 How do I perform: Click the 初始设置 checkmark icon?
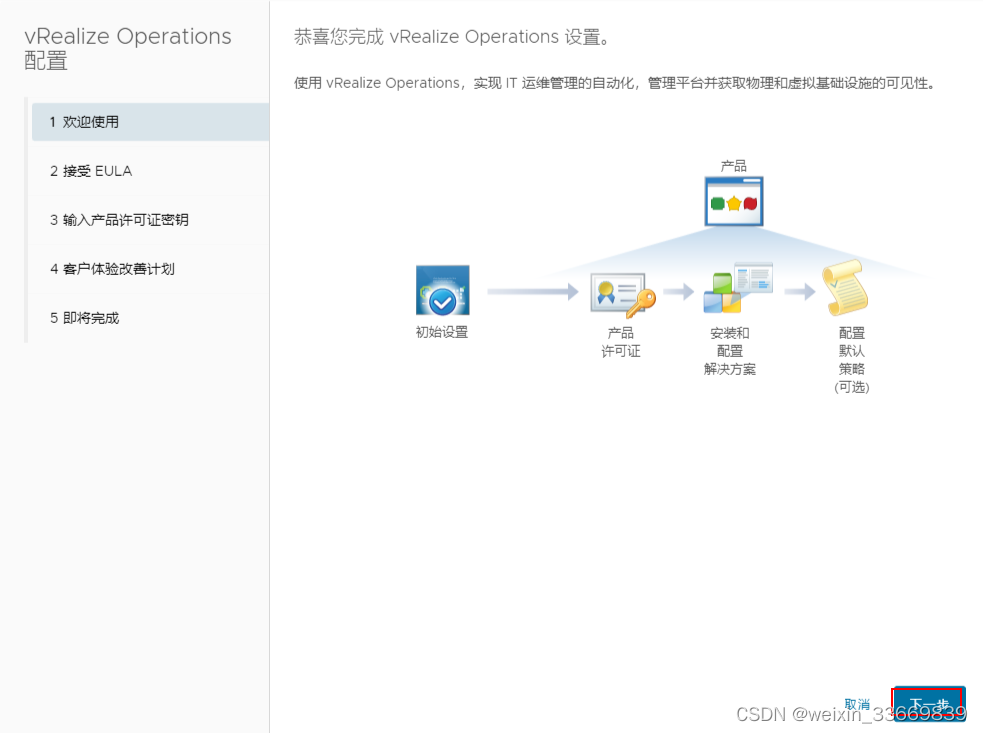pyautogui.click(x=443, y=290)
